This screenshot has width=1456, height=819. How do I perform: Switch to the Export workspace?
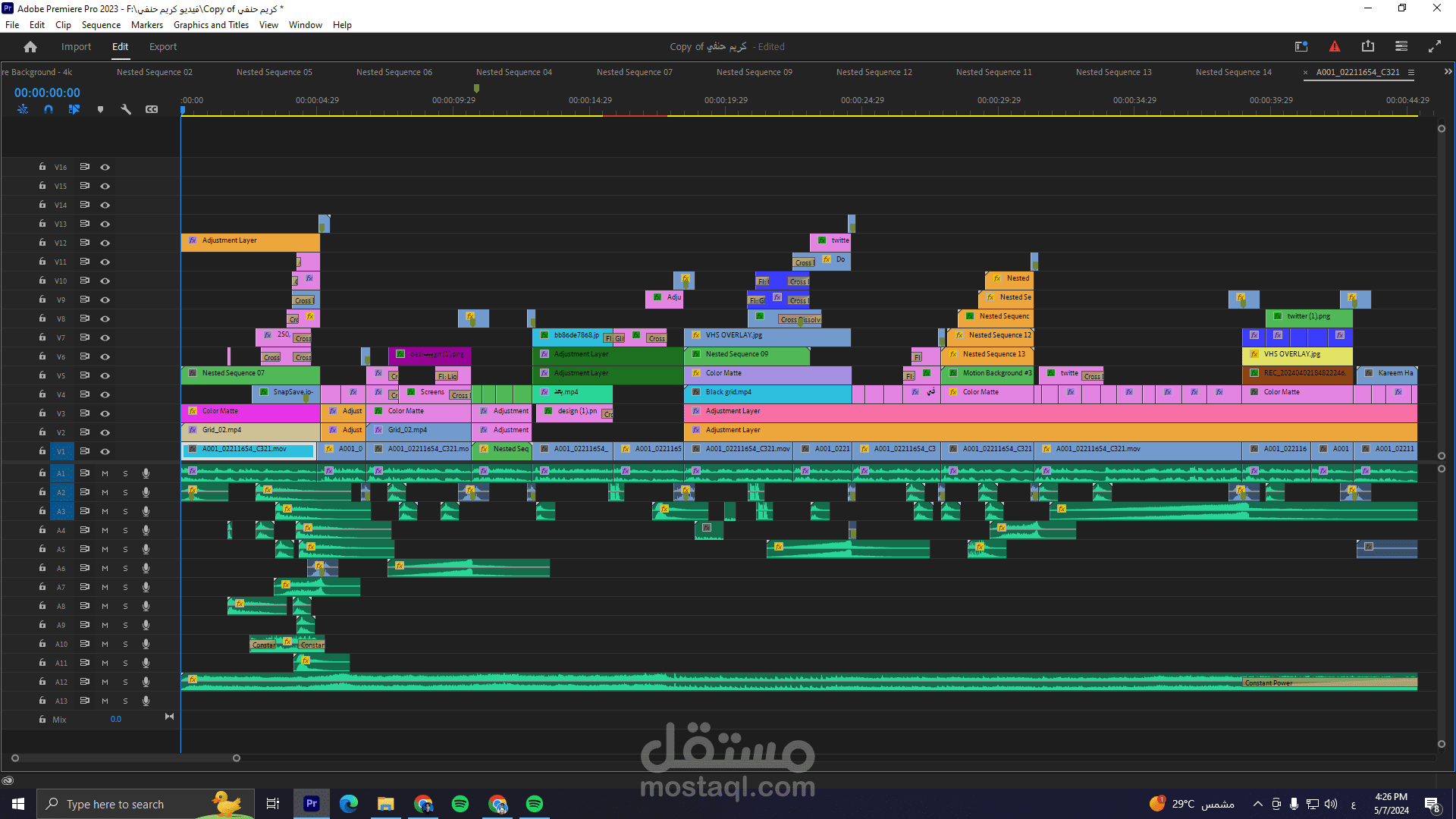tap(163, 47)
